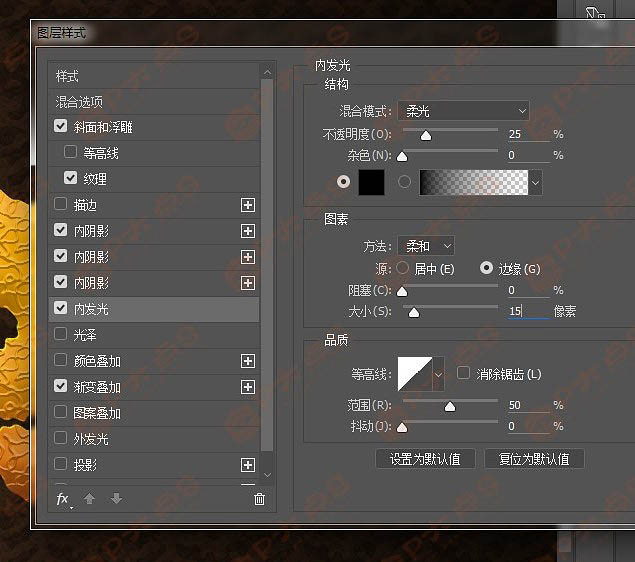Screen dimensions: 635x562
Task: Click the trash icon to delete effect
Action: click(260, 499)
